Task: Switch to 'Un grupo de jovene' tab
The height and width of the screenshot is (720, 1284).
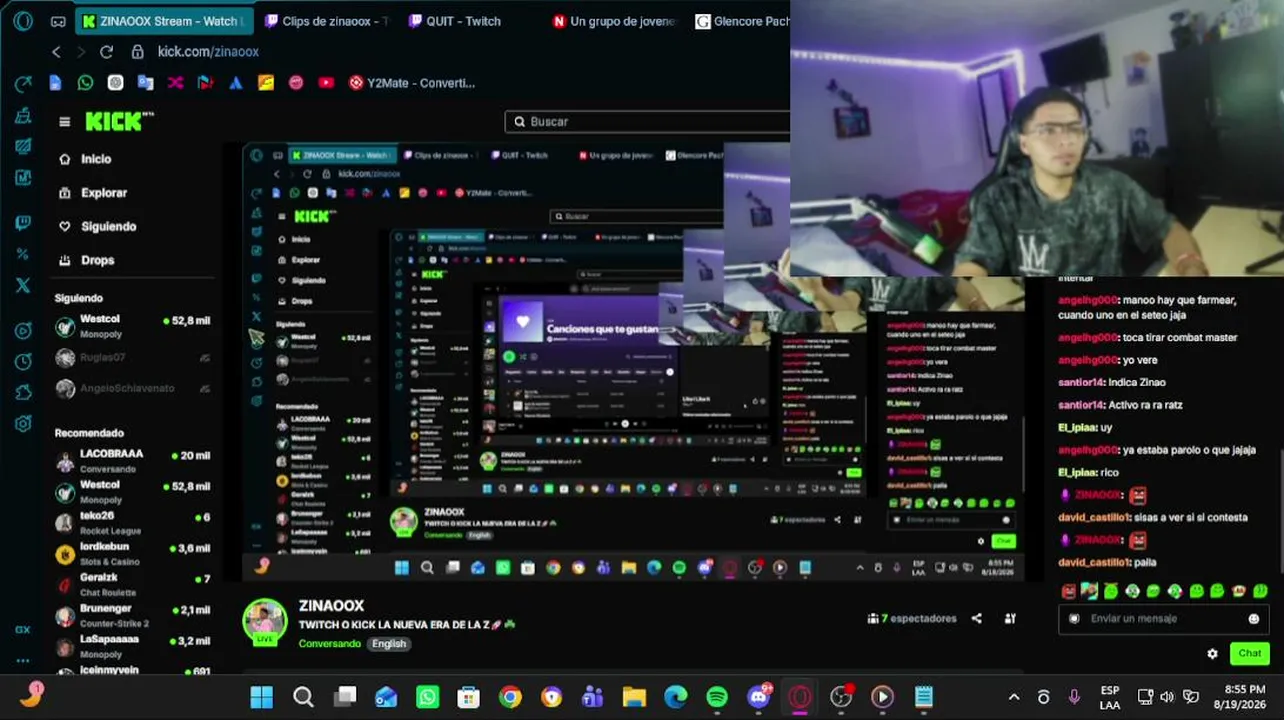Action: point(614,21)
